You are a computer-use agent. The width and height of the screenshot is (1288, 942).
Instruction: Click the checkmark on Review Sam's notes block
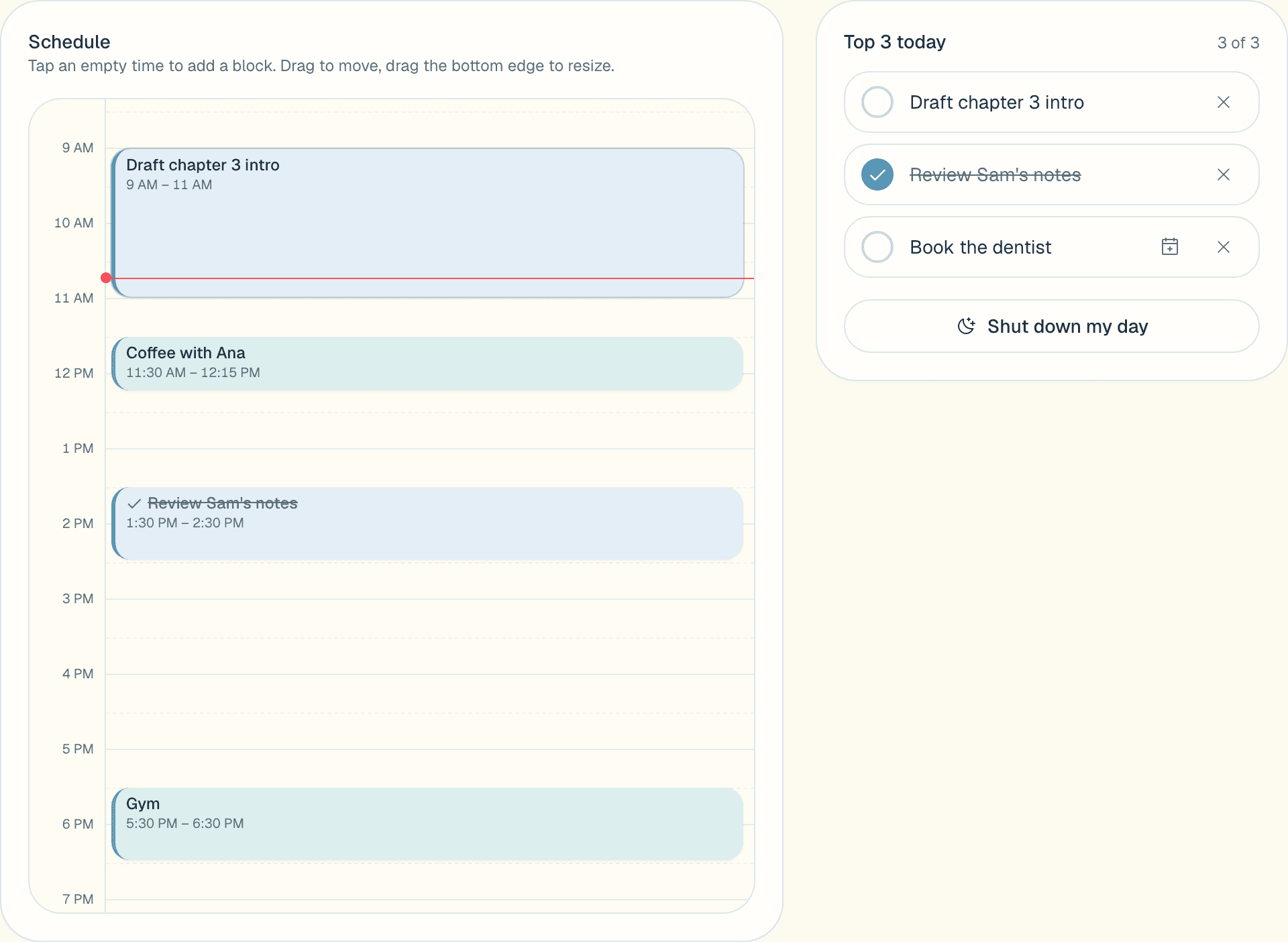134,503
